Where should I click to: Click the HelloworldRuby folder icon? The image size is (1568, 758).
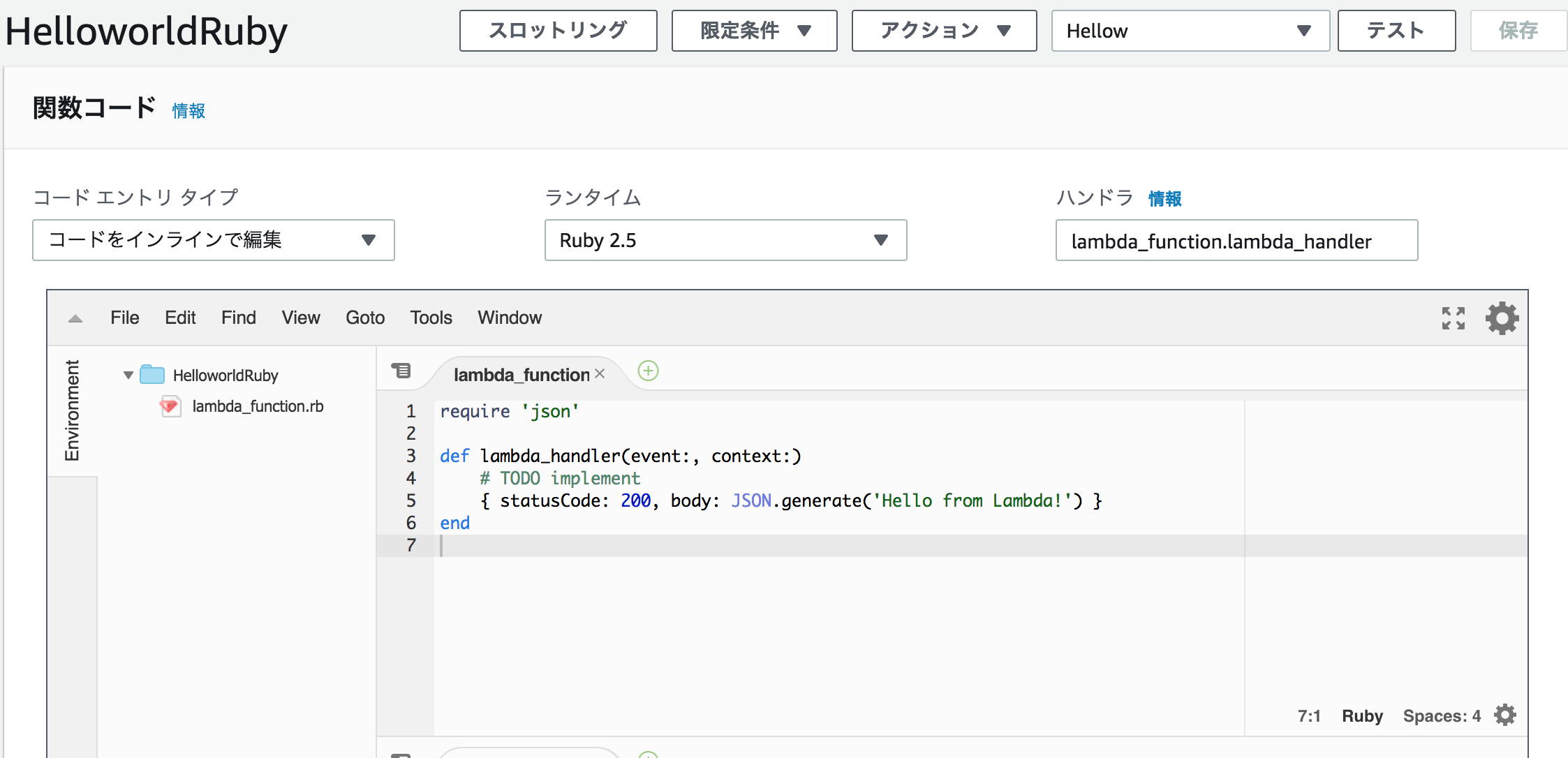point(152,375)
